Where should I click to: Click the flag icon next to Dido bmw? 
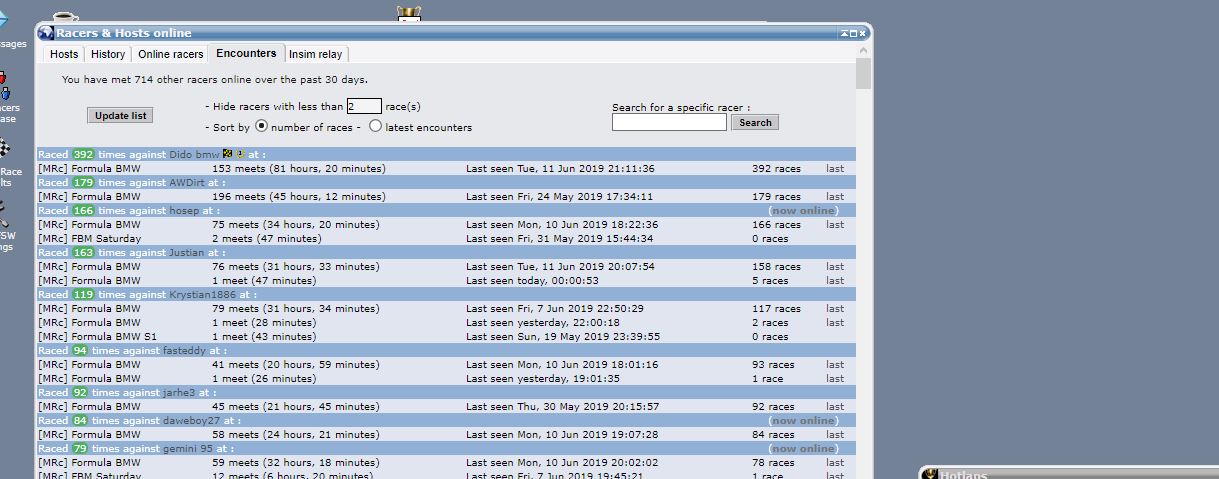click(227, 154)
